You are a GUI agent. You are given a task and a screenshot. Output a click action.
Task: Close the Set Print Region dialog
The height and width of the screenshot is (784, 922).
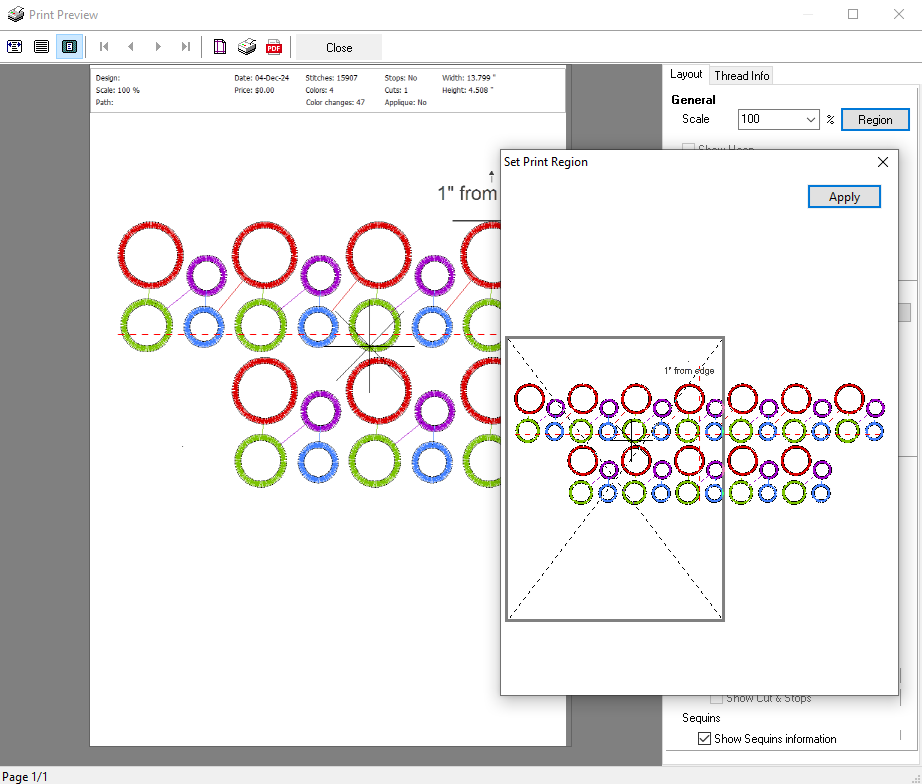pyautogui.click(x=882, y=162)
